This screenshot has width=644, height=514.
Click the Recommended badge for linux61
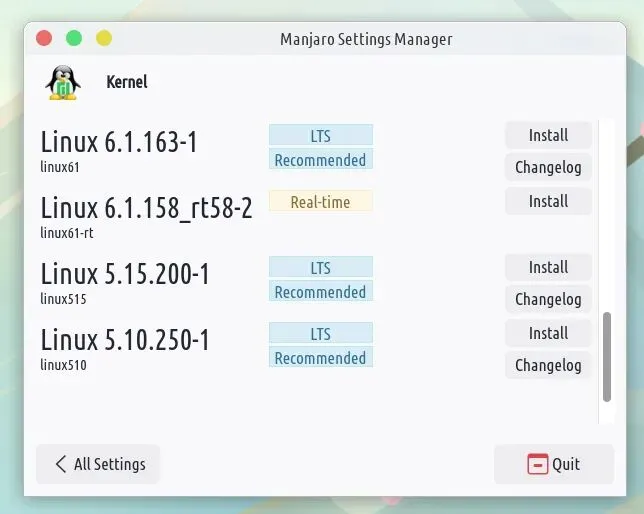321,159
